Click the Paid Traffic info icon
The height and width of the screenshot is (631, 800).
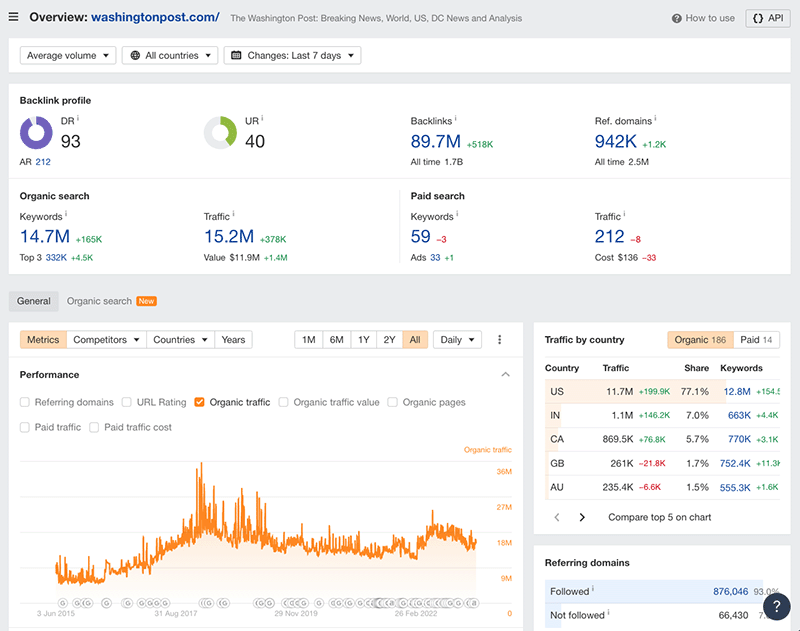click(624, 213)
